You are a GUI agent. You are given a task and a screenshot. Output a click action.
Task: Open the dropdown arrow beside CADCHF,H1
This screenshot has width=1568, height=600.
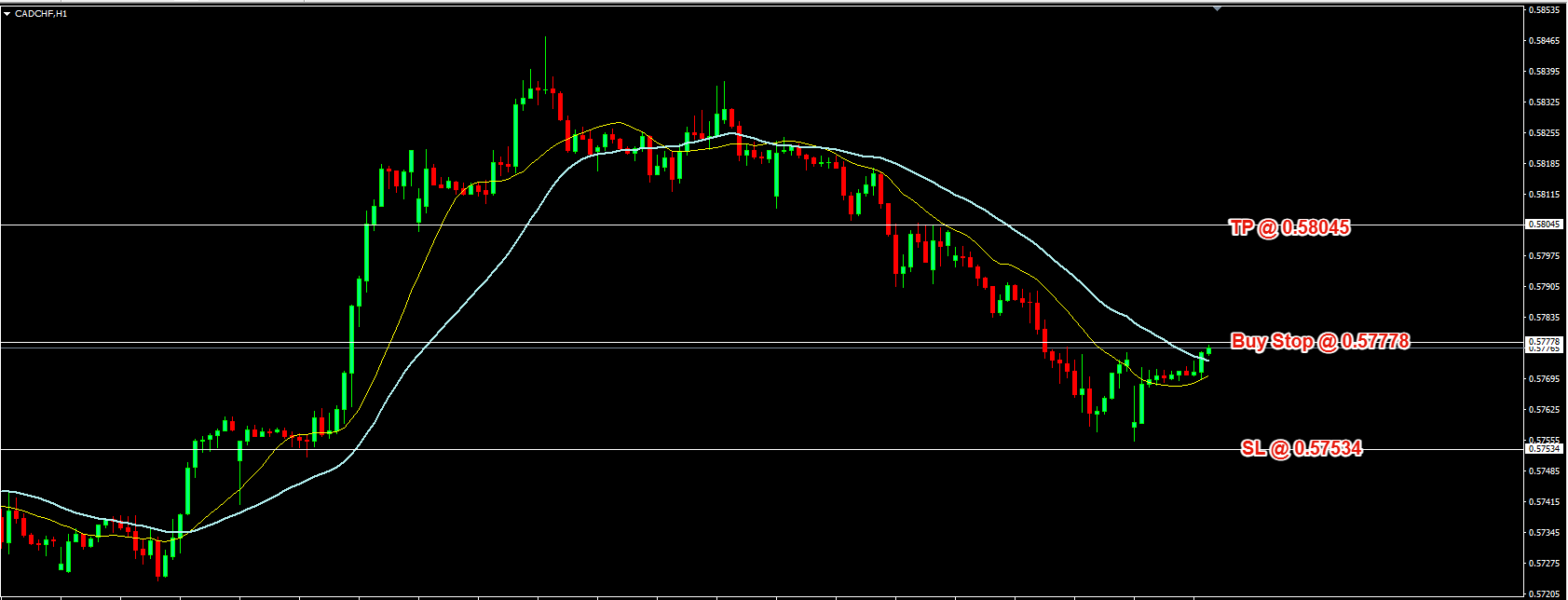(7, 14)
